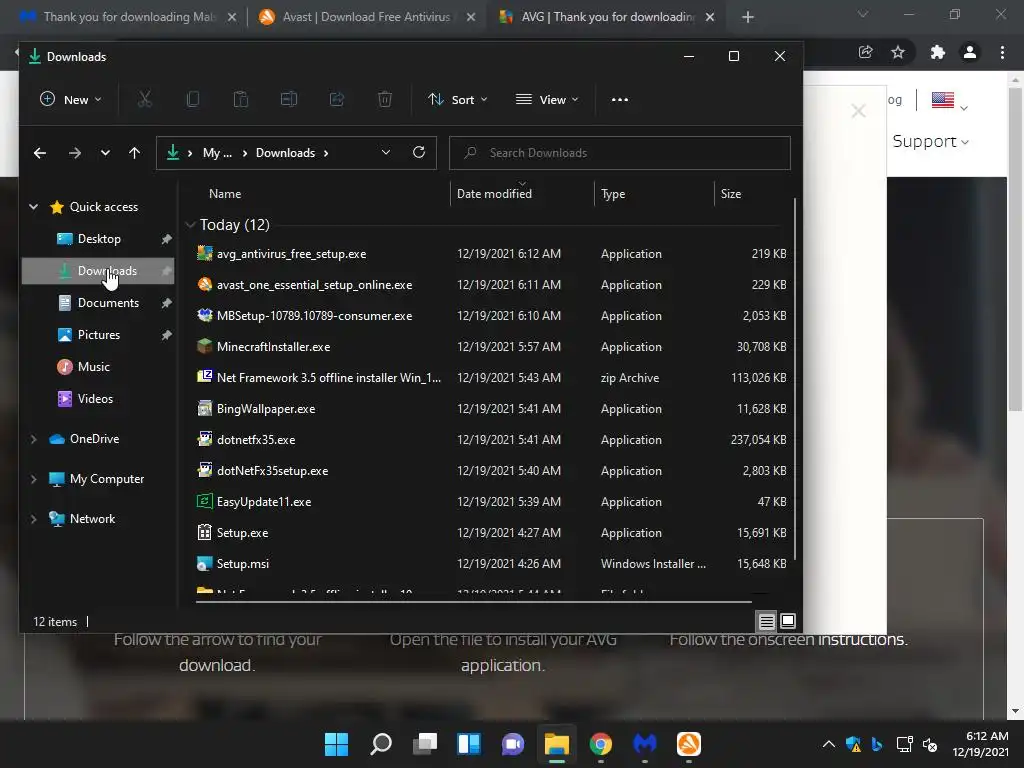Open Windows Start button on taskbar
Image resolution: width=1024 pixels, height=768 pixels.
pos(336,744)
